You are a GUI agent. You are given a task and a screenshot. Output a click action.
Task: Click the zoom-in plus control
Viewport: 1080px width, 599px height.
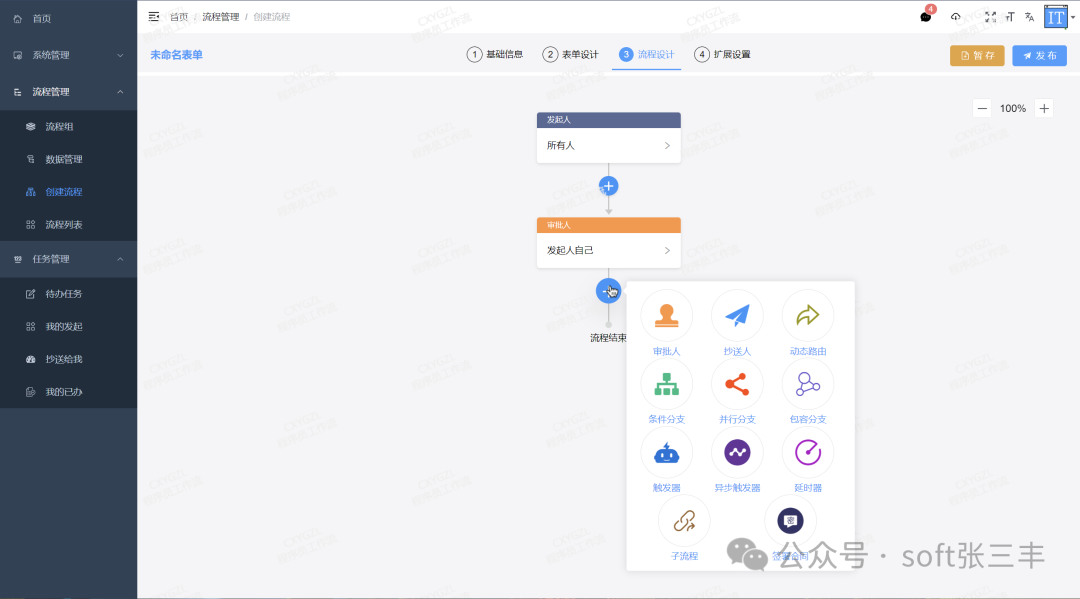coord(1046,108)
